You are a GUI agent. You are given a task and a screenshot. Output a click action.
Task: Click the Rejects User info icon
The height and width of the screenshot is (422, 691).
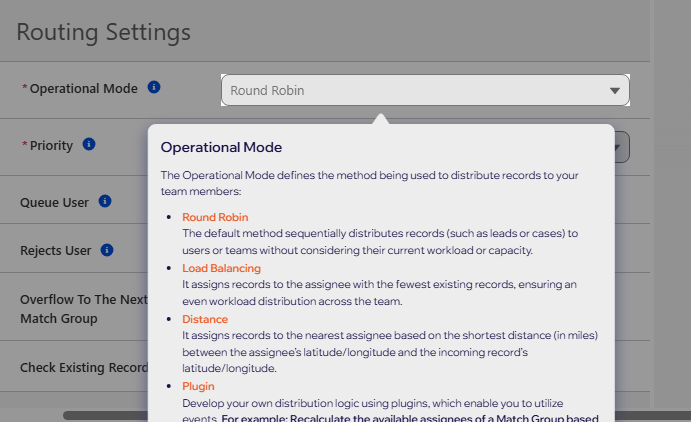pos(107,250)
